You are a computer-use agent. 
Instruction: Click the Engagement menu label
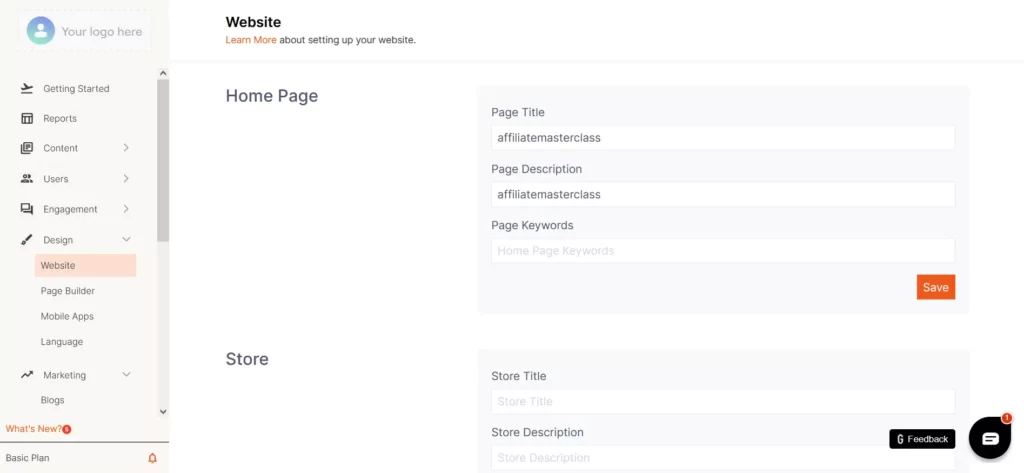pos(71,209)
